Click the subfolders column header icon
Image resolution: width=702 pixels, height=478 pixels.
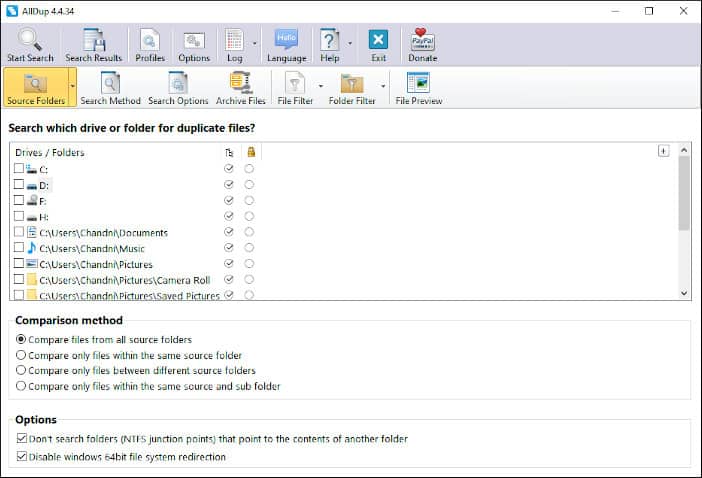tap(229, 153)
